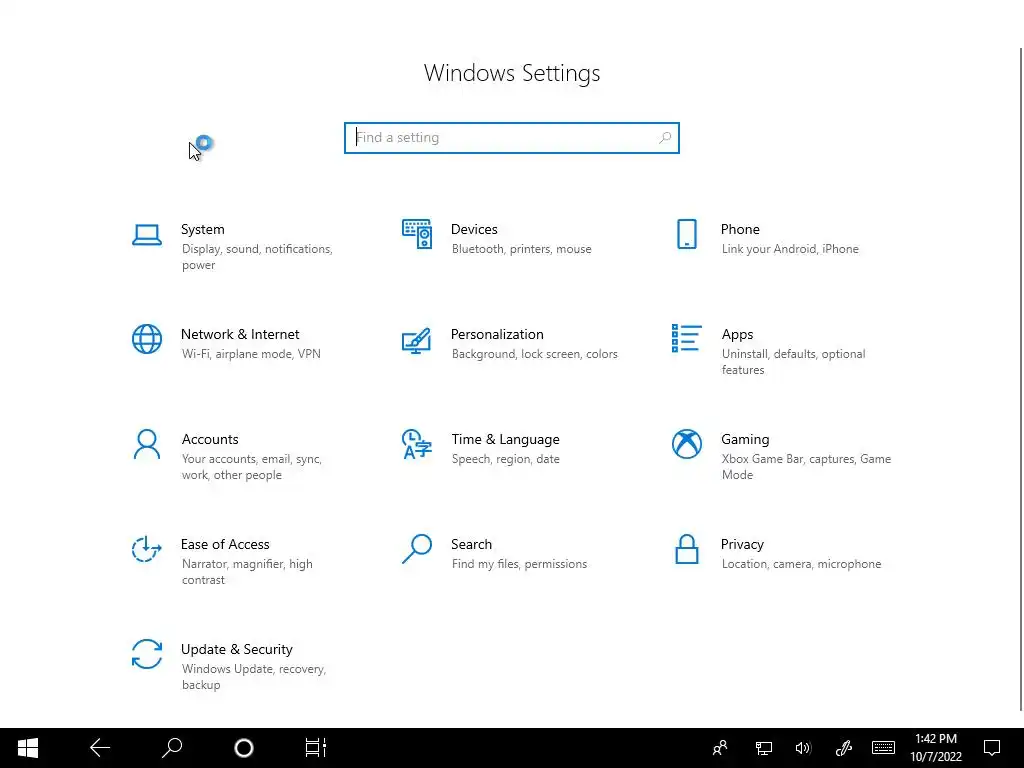The image size is (1024, 768).
Task: Click 'Windows Update, recovery, backup' text
Action: click(x=253, y=677)
